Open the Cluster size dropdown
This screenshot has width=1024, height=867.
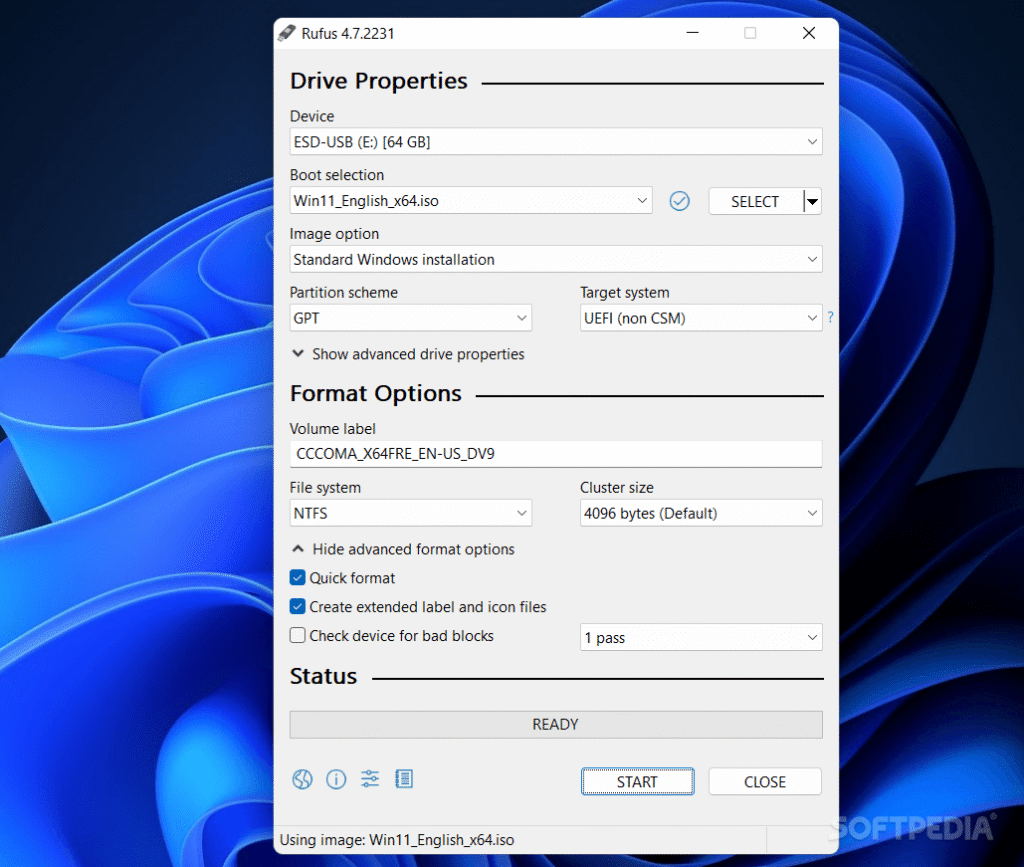[701, 513]
